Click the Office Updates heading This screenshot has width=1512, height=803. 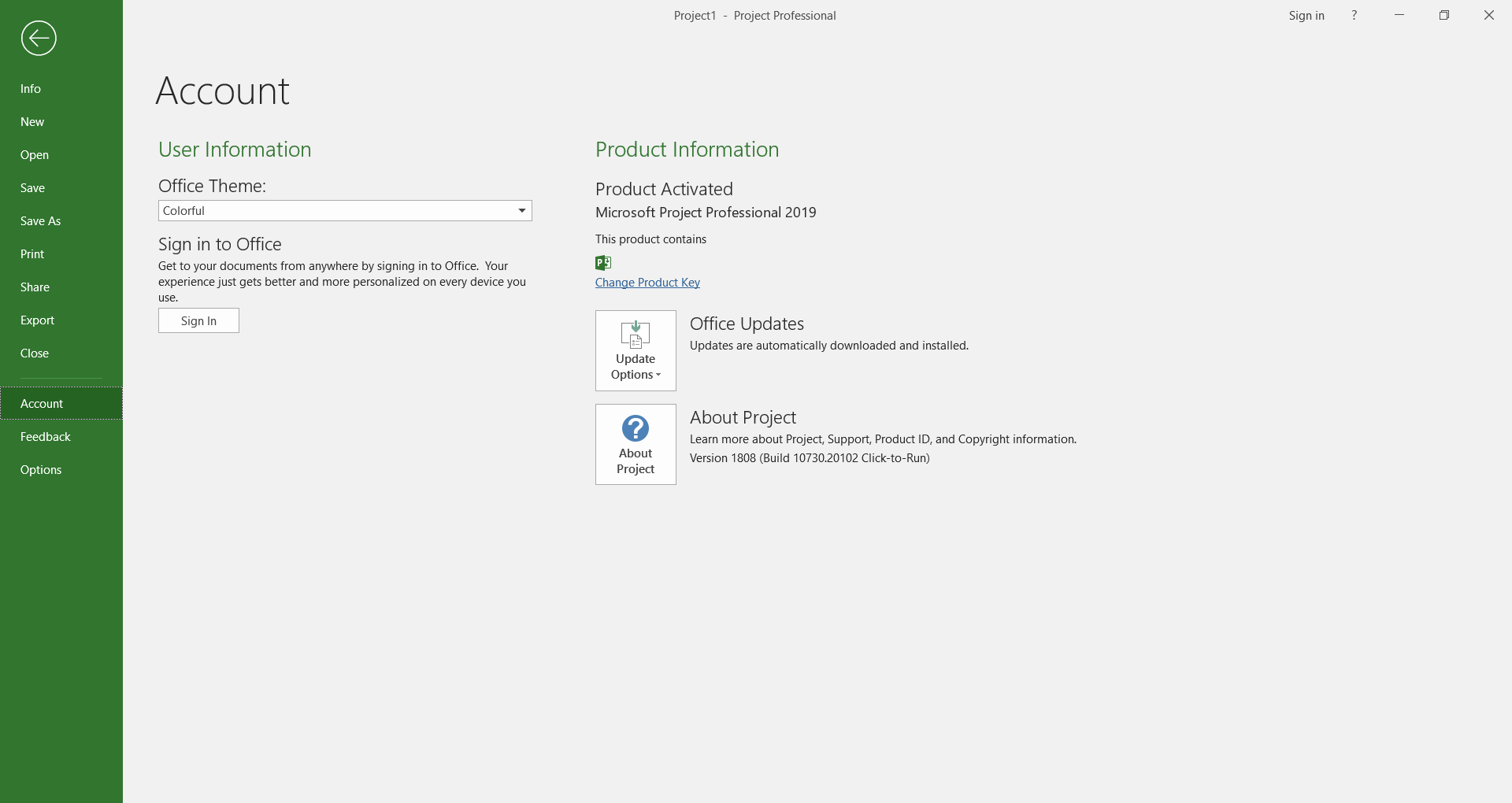coord(747,324)
